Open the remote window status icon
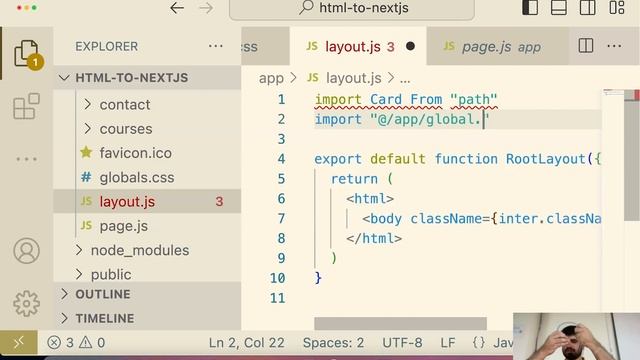Screen dimensions: 640x360 click(x=19, y=342)
